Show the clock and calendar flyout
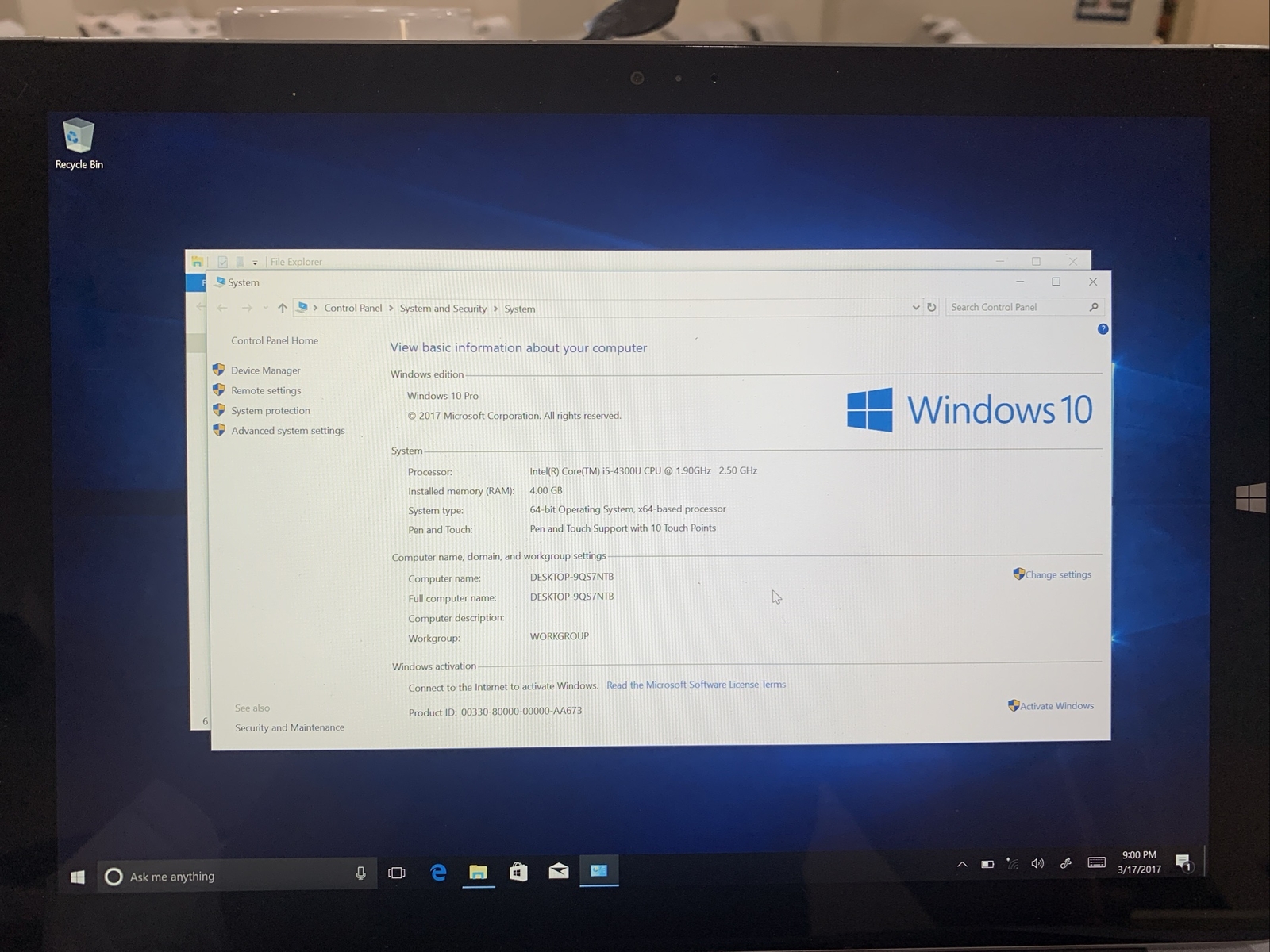The height and width of the screenshot is (952, 1270). click(1139, 862)
